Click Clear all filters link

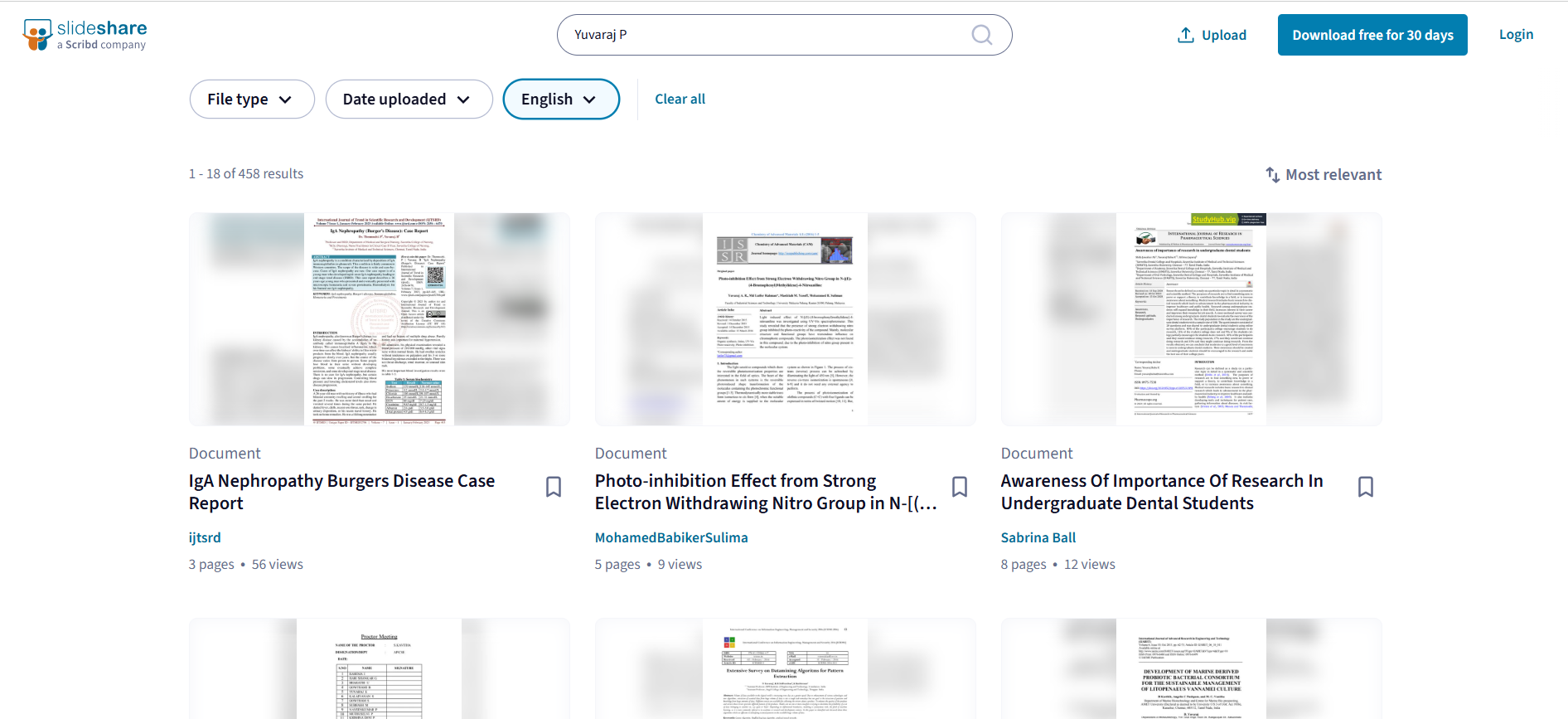[x=680, y=100]
